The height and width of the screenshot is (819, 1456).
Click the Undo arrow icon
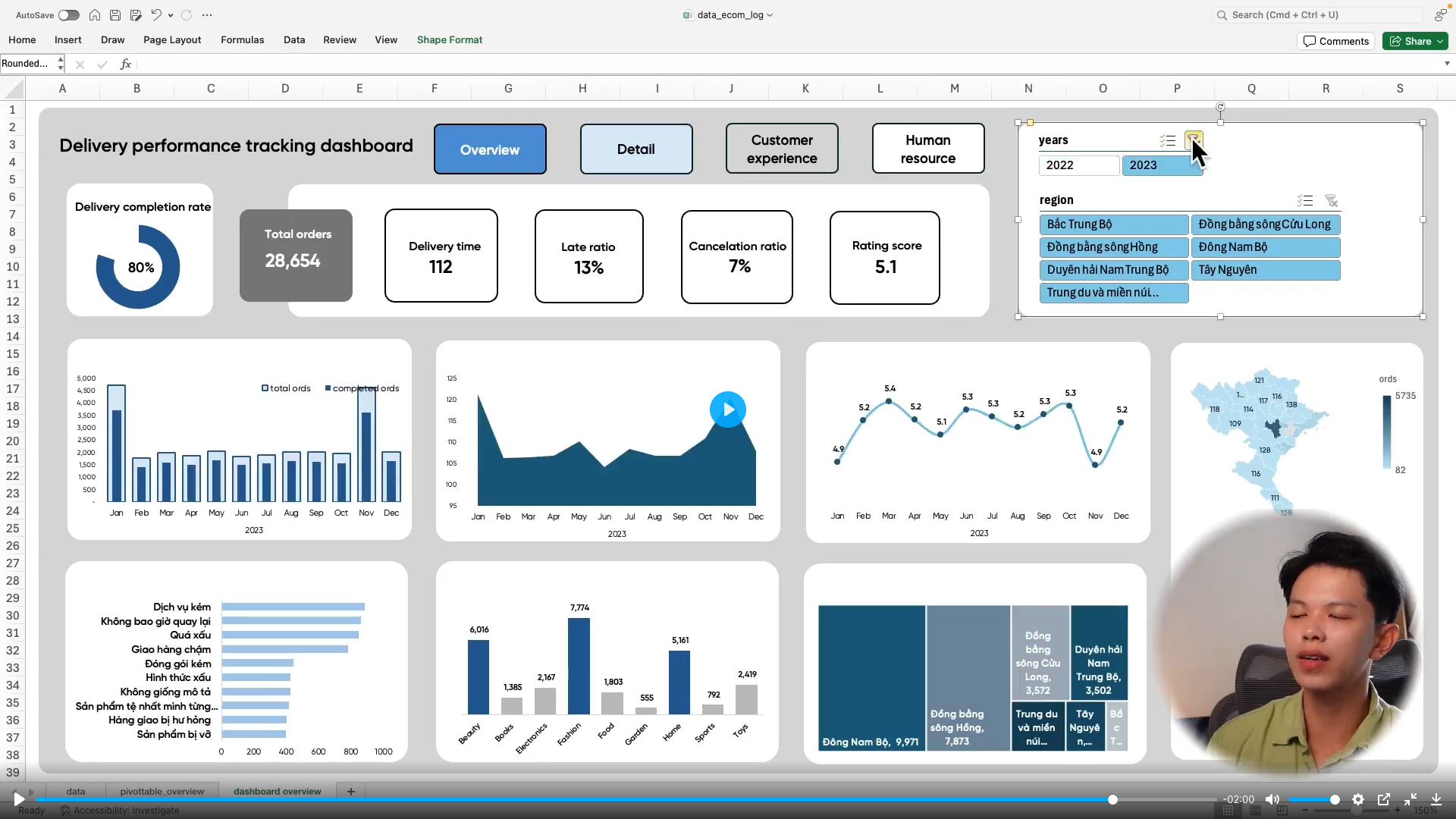pyautogui.click(x=155, y=15)
